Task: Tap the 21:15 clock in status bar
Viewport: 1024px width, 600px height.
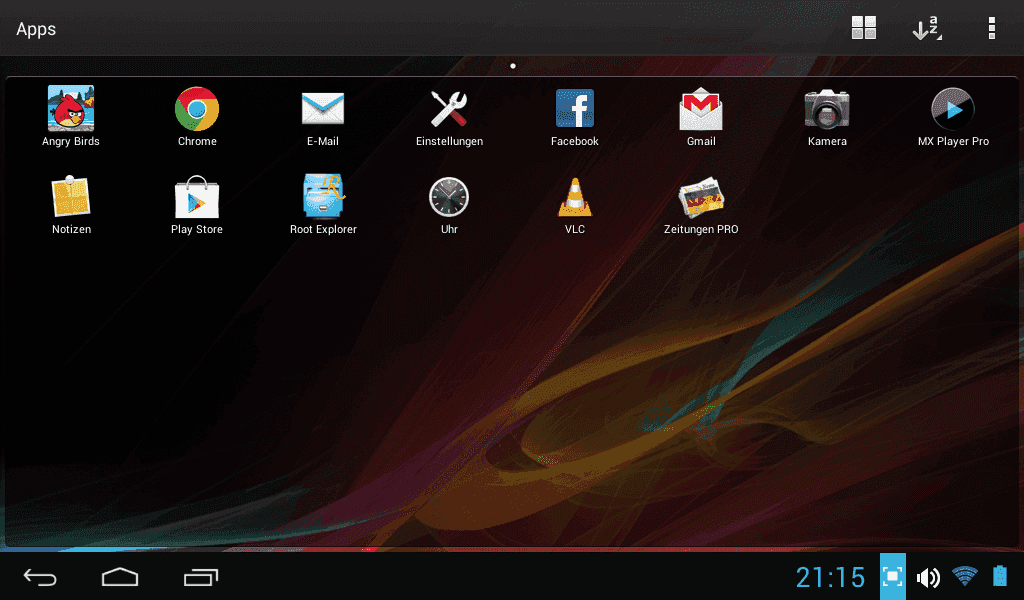Action: (x=830, y=577)
